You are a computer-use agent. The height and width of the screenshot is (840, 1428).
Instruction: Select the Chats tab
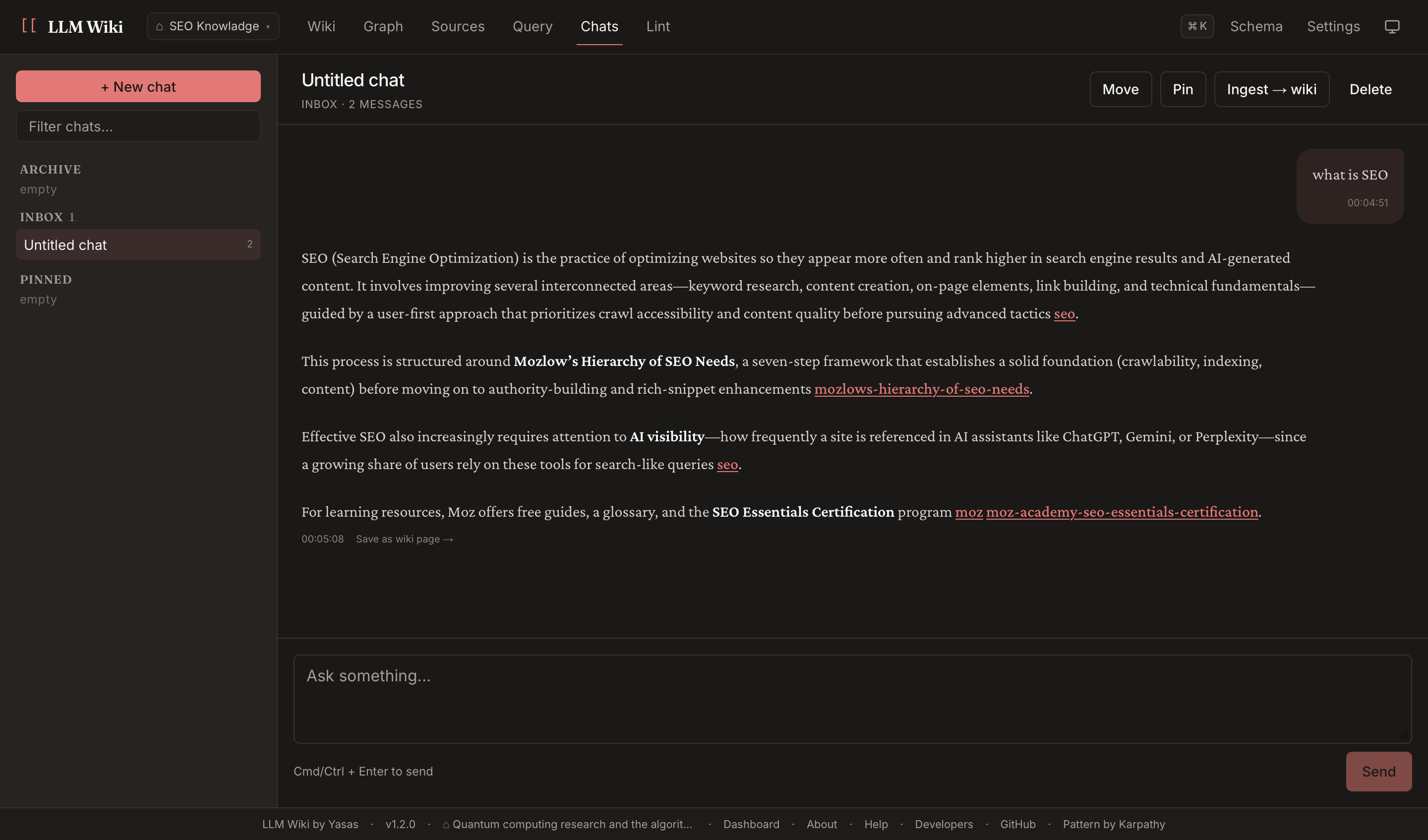[599, 26]
